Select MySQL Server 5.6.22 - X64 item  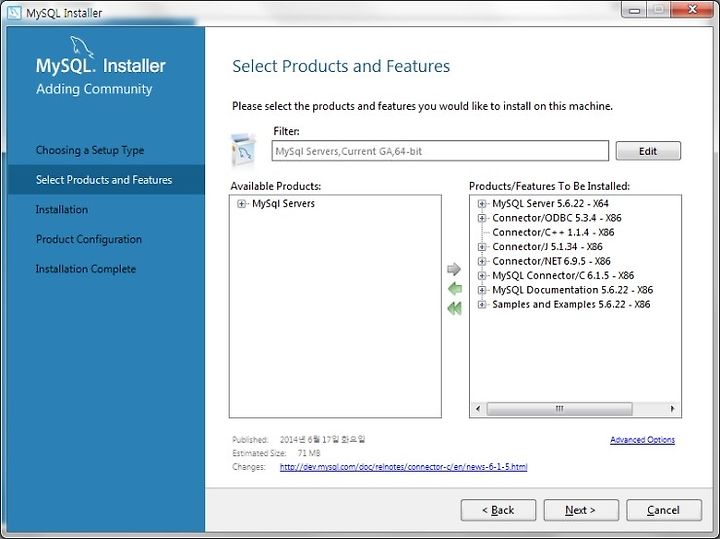click(x=550, y=203)
